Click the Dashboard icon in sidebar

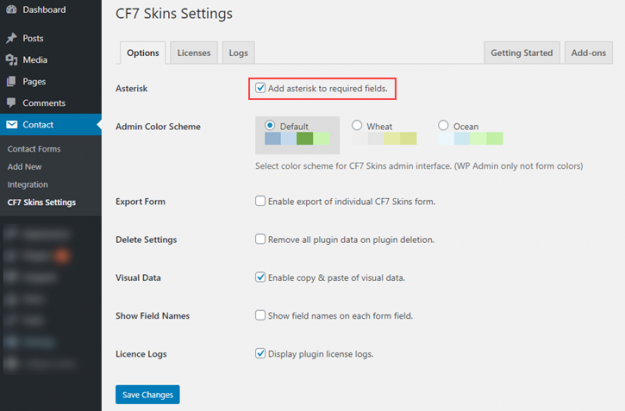[11, 10]
